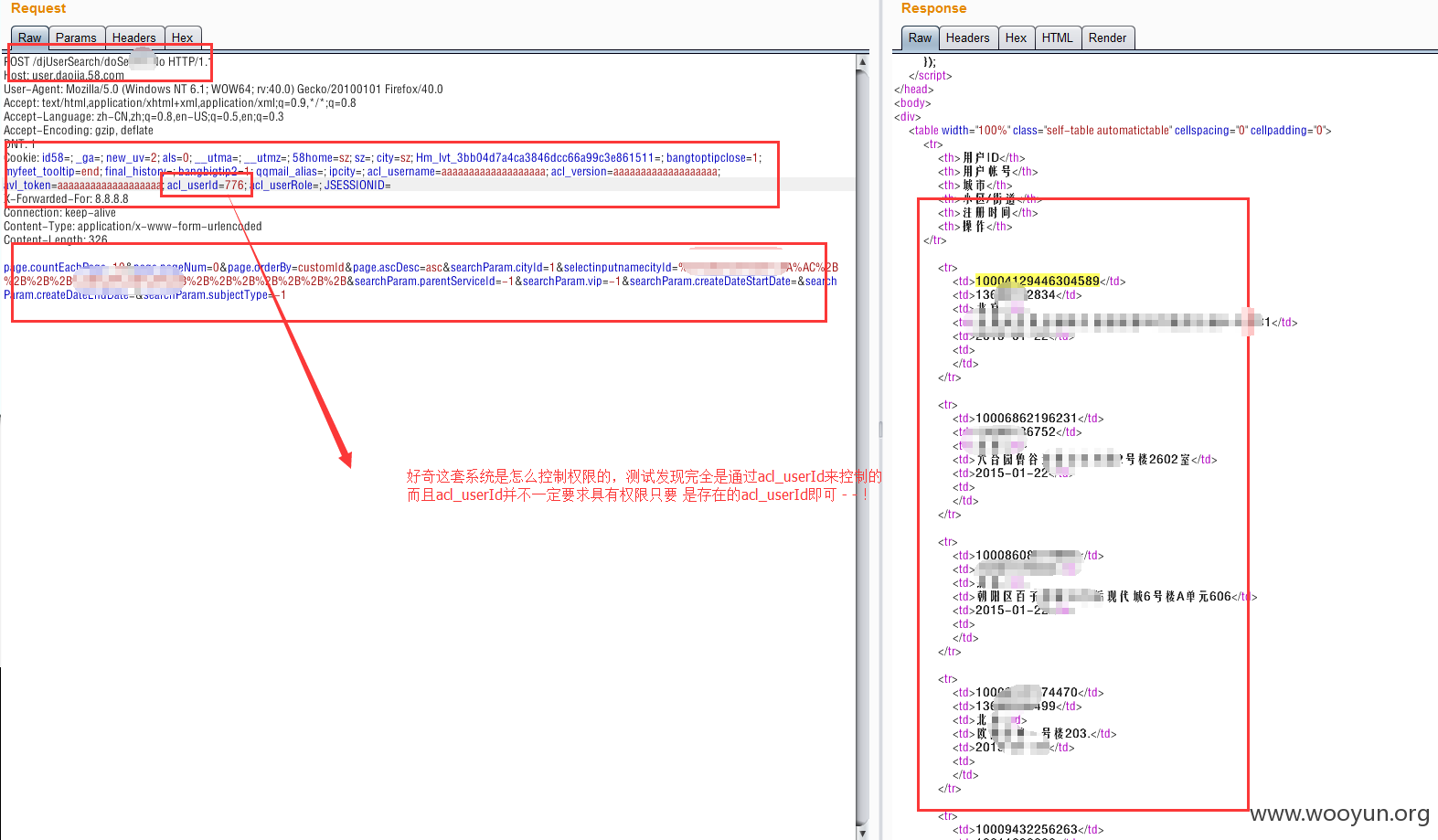Click the acl_userId=776 cookie value

tap(206, 186)
